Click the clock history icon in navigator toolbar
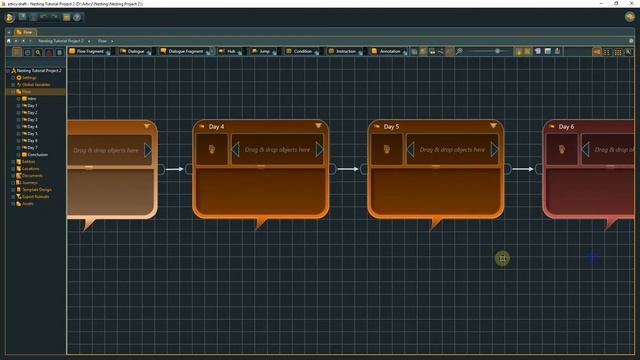Image resolution: width=640 pixels, height=360 pixels. (x=27, y=52)
